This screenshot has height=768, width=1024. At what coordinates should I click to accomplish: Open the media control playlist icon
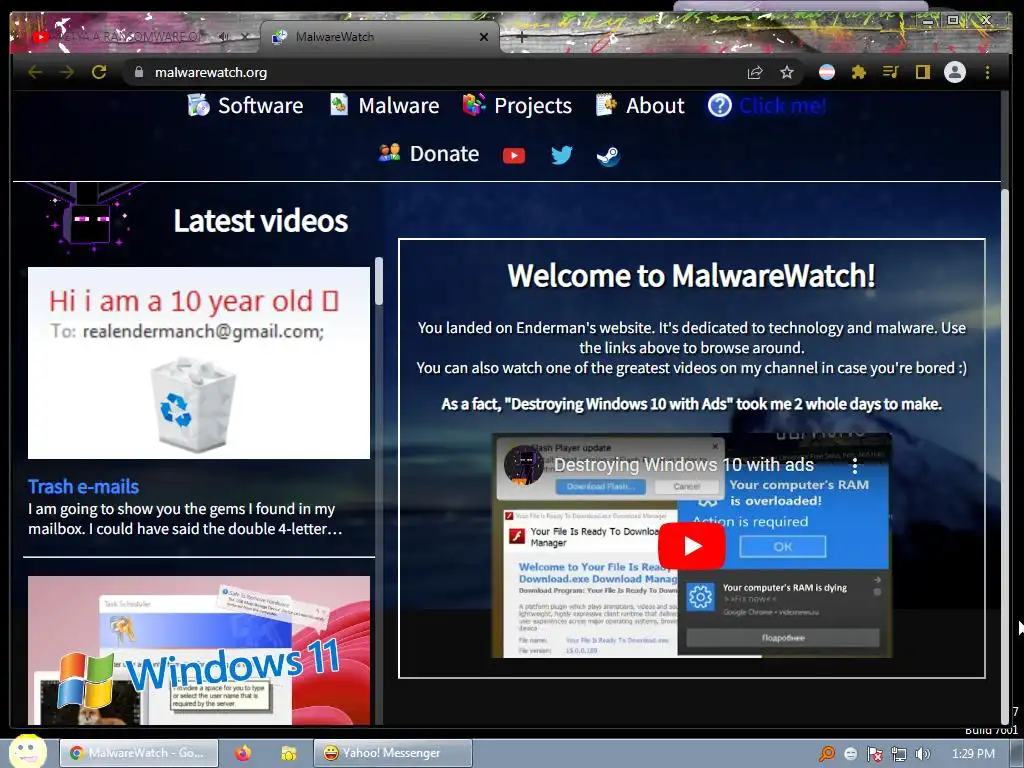(x=890, y=72)
